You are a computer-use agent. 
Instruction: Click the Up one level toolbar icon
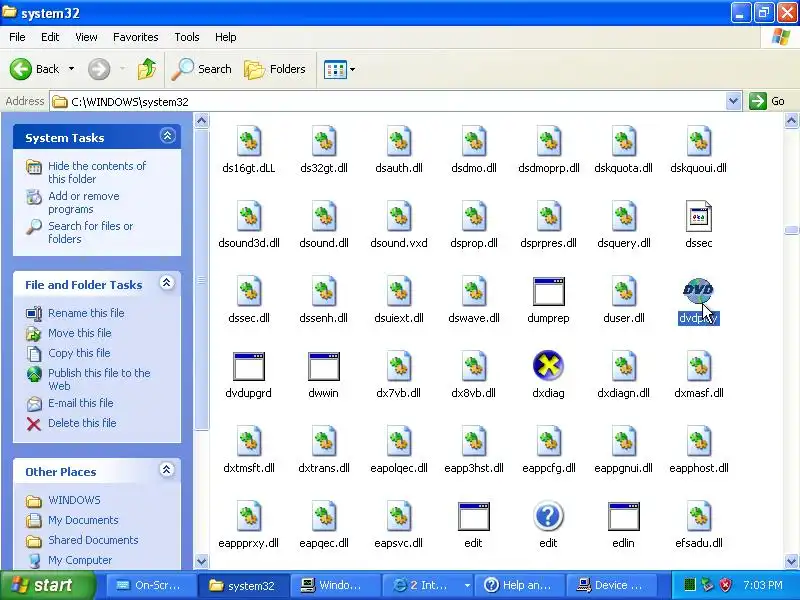(x=147, y=69)
